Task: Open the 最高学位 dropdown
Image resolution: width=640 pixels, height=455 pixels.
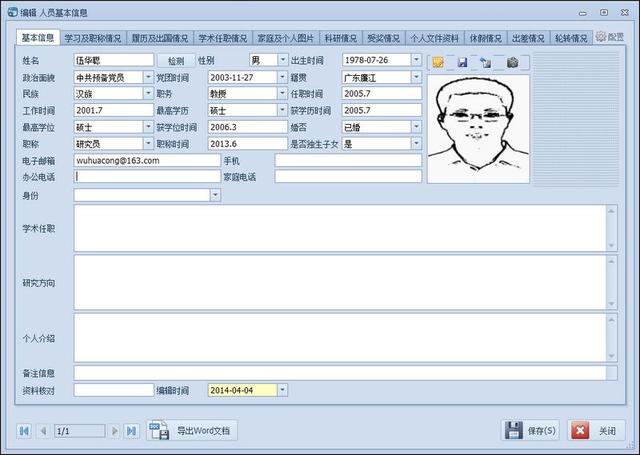Action: (x=148, y=127)
